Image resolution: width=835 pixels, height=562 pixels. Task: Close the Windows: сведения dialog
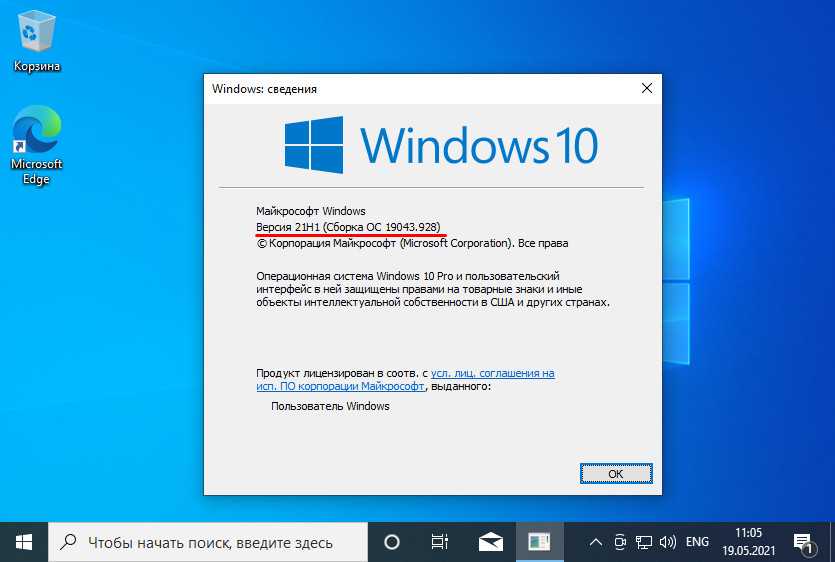point(647,88)
